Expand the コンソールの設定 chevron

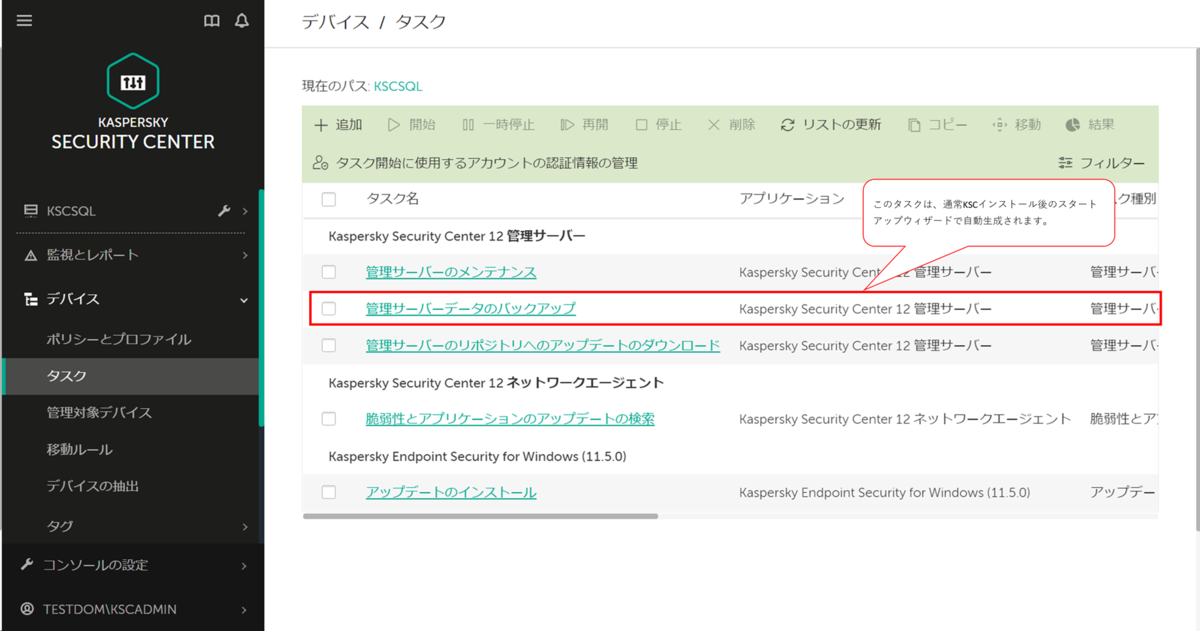[245, 565]
